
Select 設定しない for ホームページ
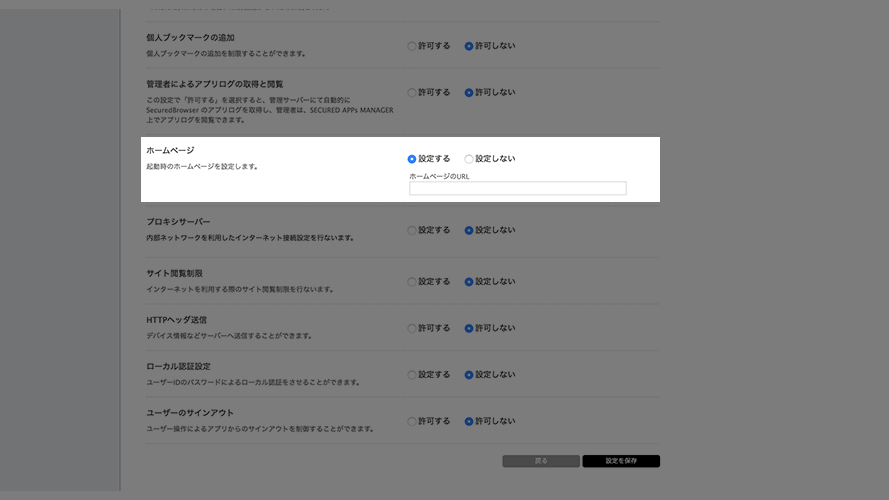(x=468, y=159)
